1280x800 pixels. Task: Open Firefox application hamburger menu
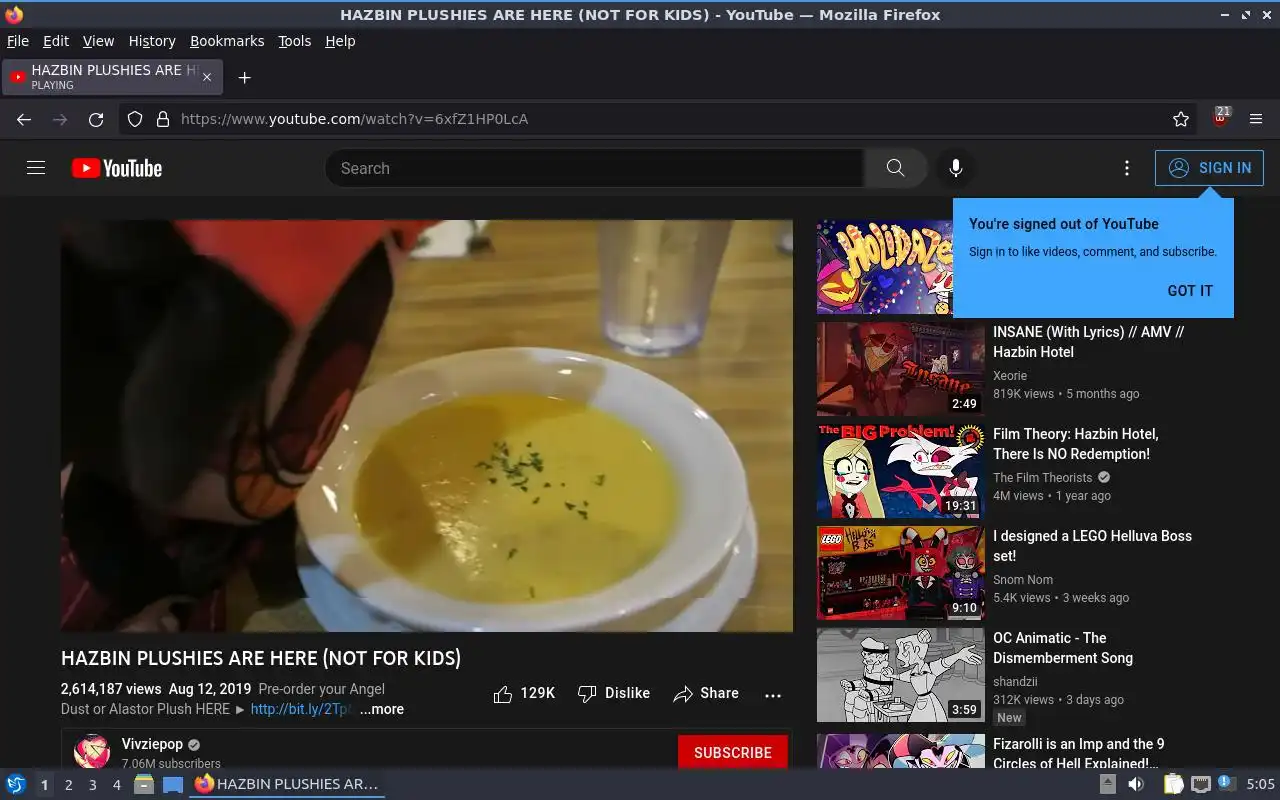point(1257,119)
